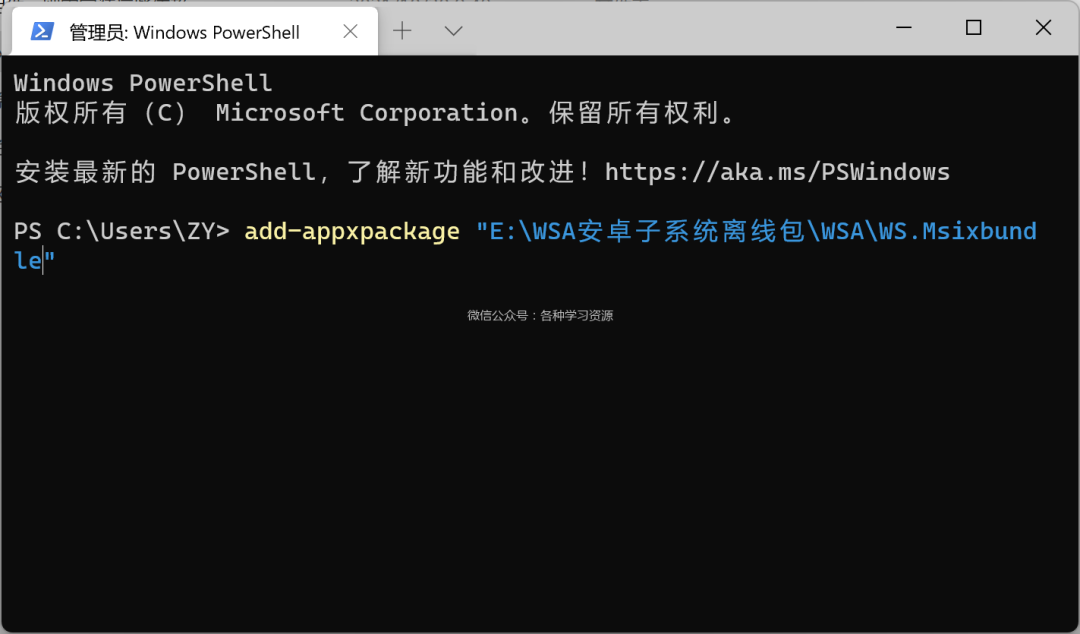Select the 管理员: Windows PowerShell tab

click(x=195, y=31)
